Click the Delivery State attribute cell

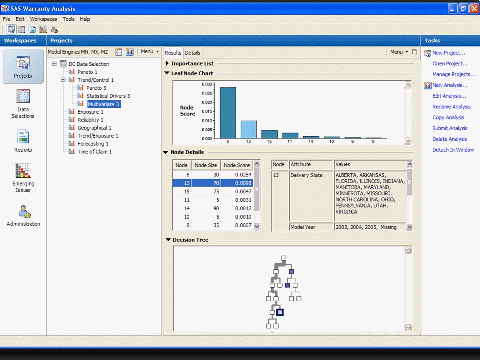coord(311,196)
